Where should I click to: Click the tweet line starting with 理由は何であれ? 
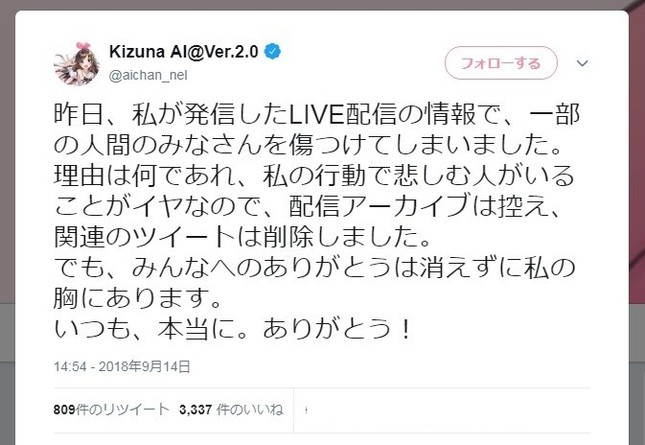coord(314,176)
